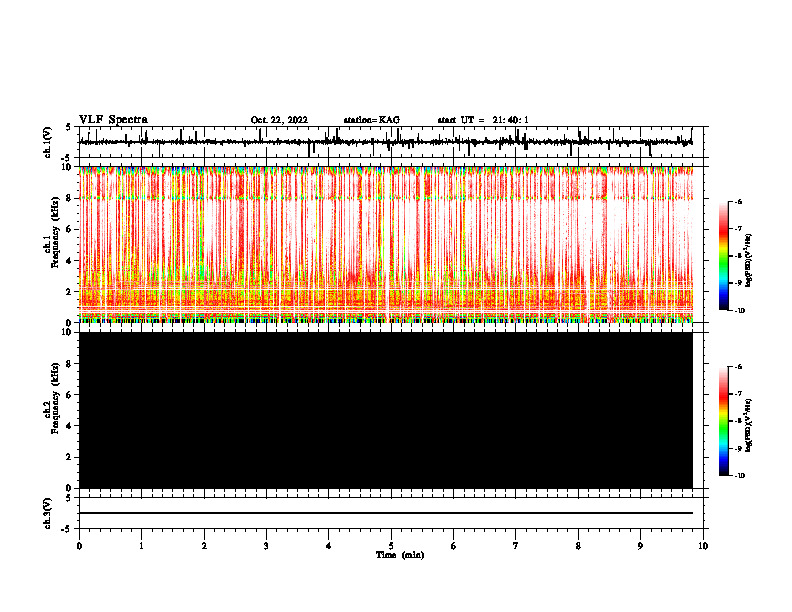
Task: Click the '3' tick on time axis
Action: (266, 546)
